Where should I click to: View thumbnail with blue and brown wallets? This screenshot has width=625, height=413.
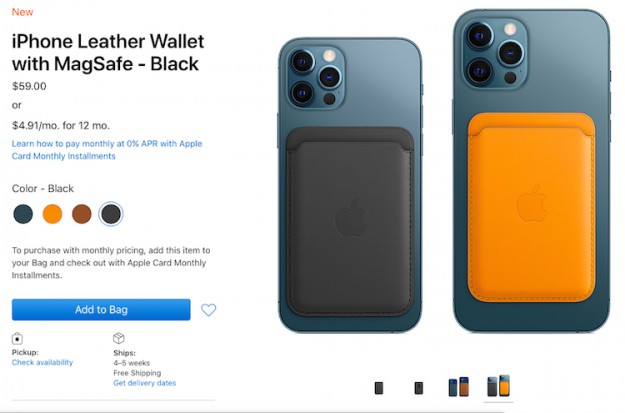458,387
